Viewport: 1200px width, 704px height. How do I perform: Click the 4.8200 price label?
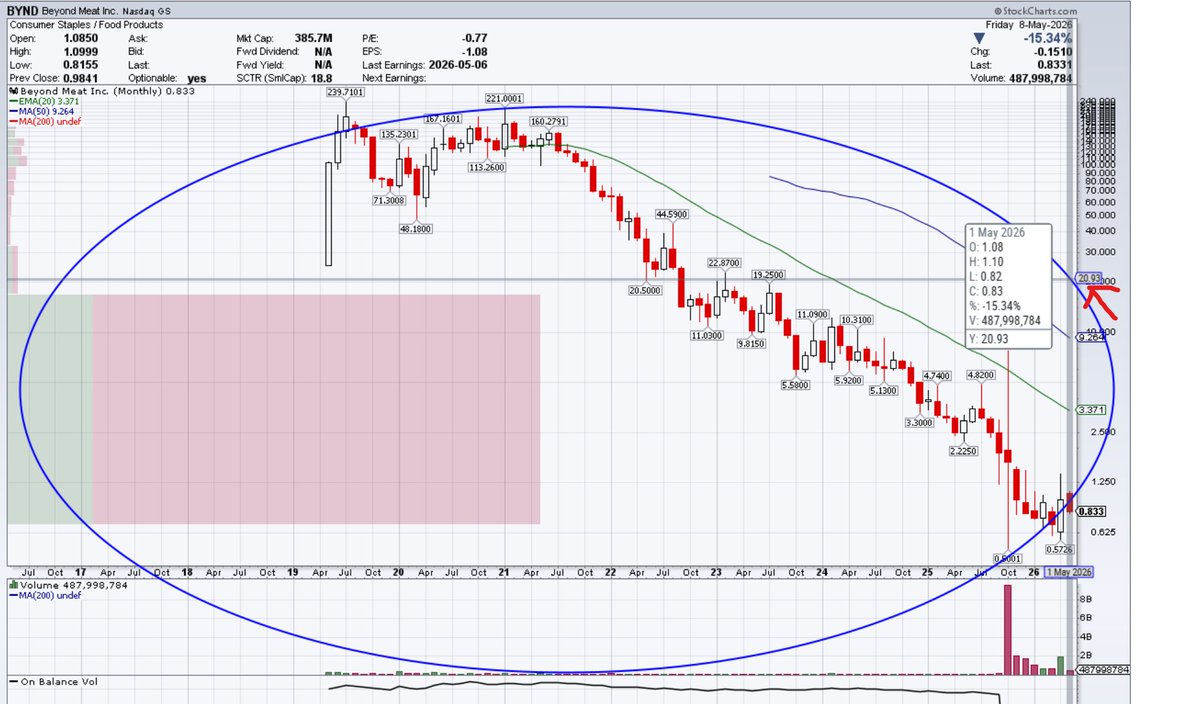981,375
